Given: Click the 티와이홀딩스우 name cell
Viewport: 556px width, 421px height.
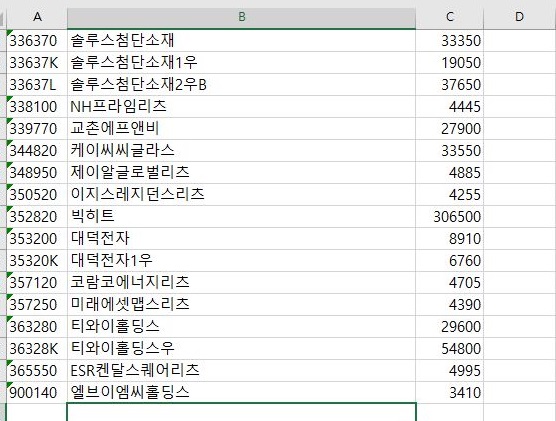Looking at the screenshot, I should (x=241, y=349).
